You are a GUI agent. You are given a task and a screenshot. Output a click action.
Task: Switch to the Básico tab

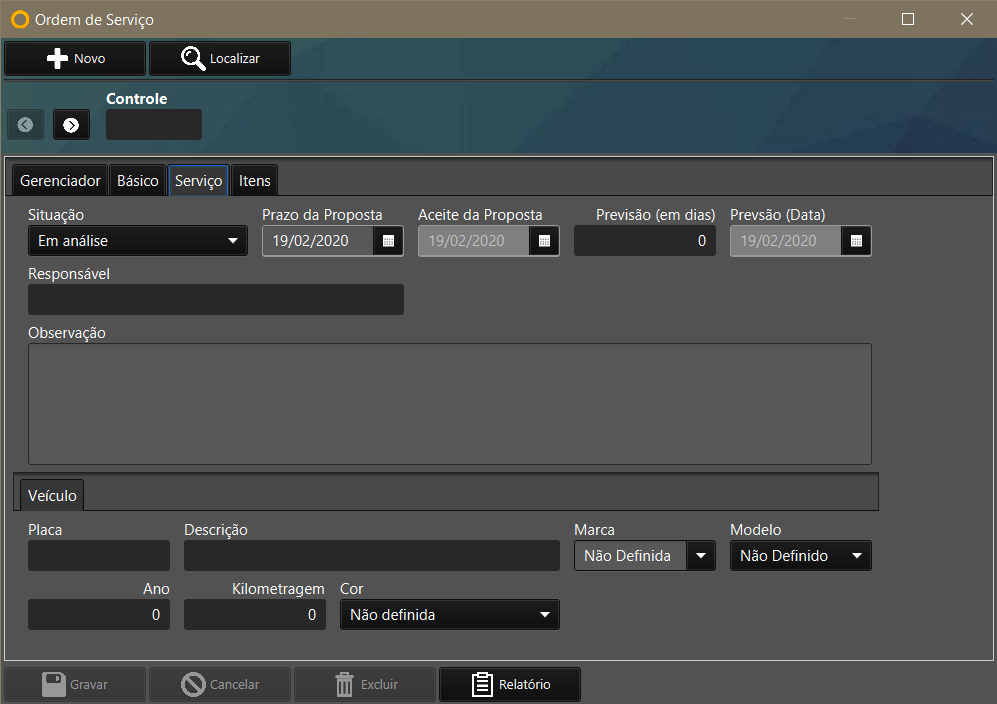[137, 181]
